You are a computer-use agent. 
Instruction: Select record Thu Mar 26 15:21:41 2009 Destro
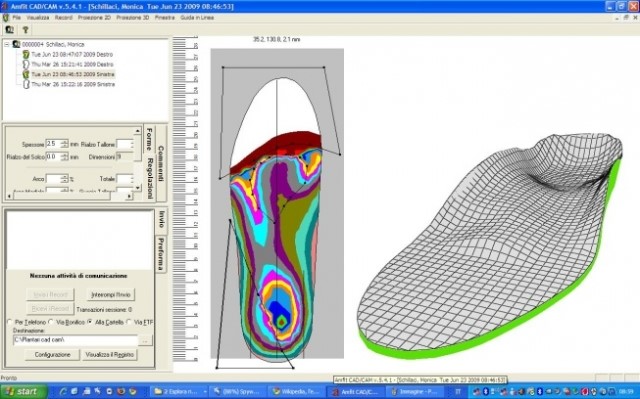point(72,64)
